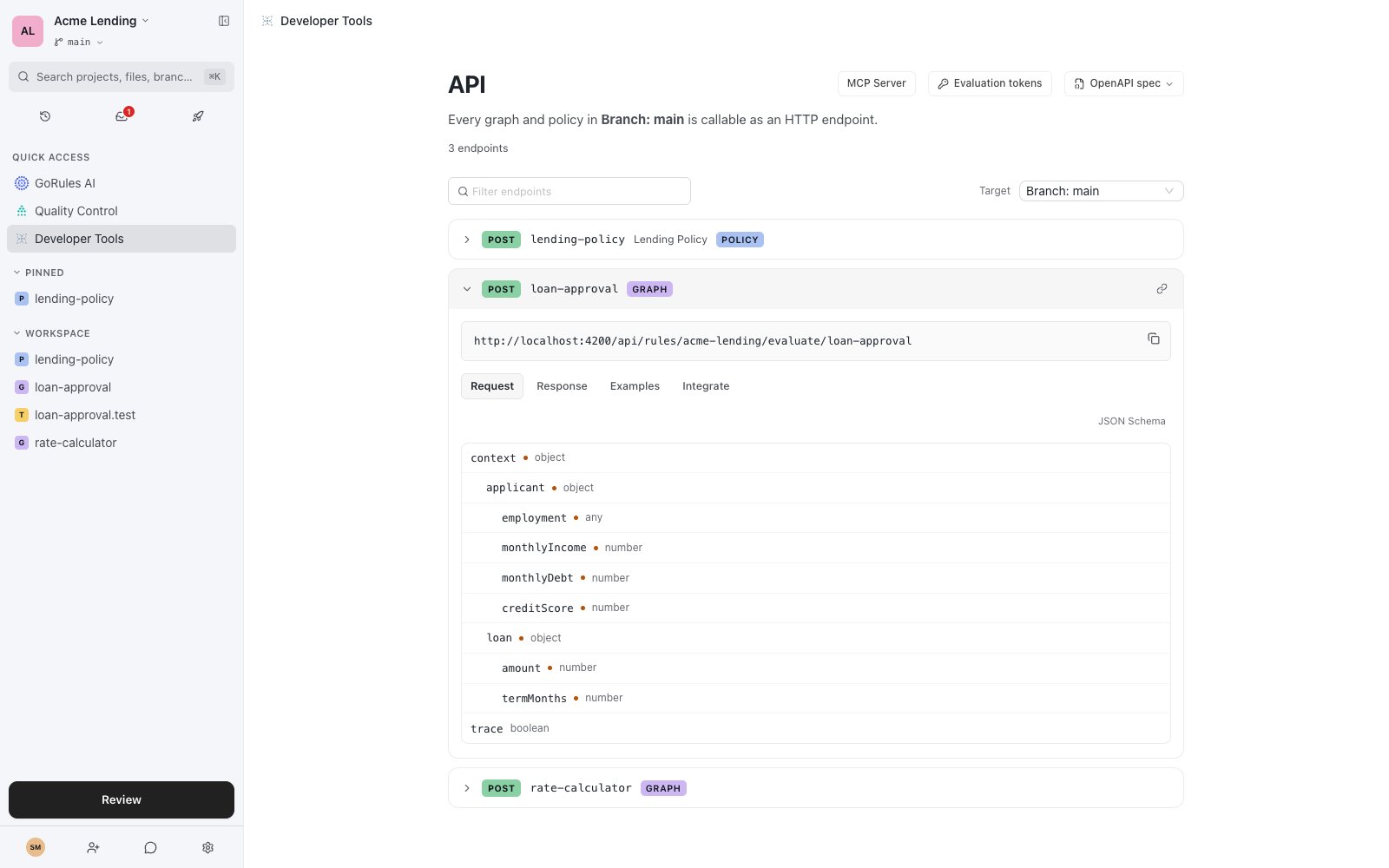Switch to the Examples tab
The height and width of the screenshot is (868, 1389).
(x=635, y=386)
